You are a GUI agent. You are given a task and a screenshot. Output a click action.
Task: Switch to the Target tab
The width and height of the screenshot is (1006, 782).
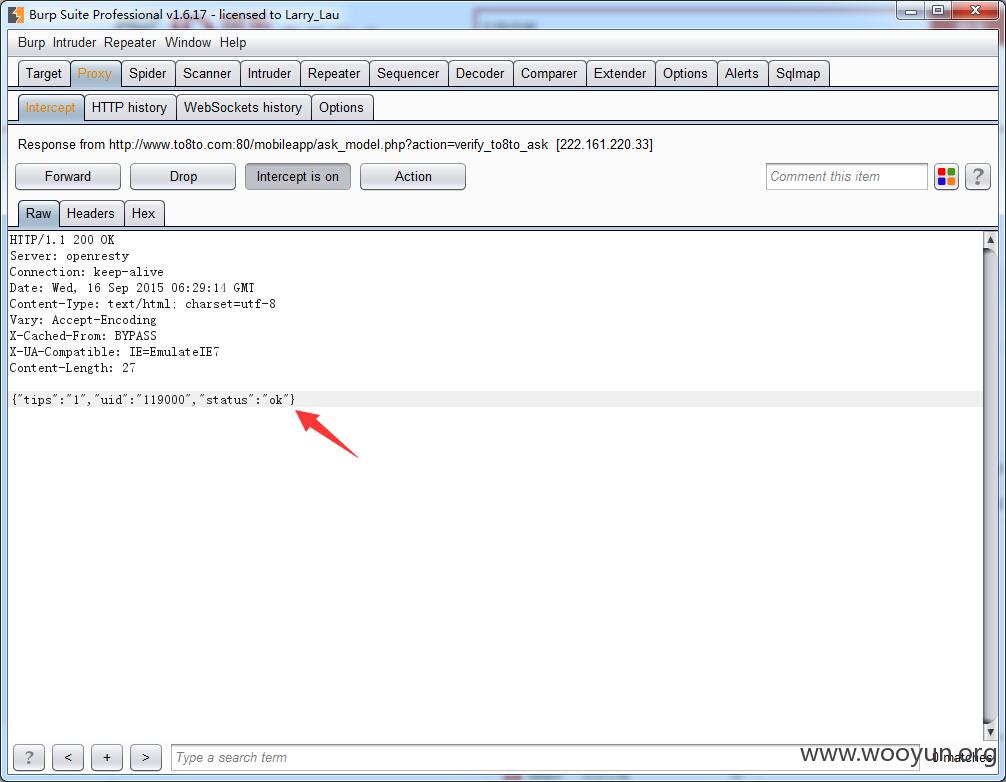[x=44, y=74]
